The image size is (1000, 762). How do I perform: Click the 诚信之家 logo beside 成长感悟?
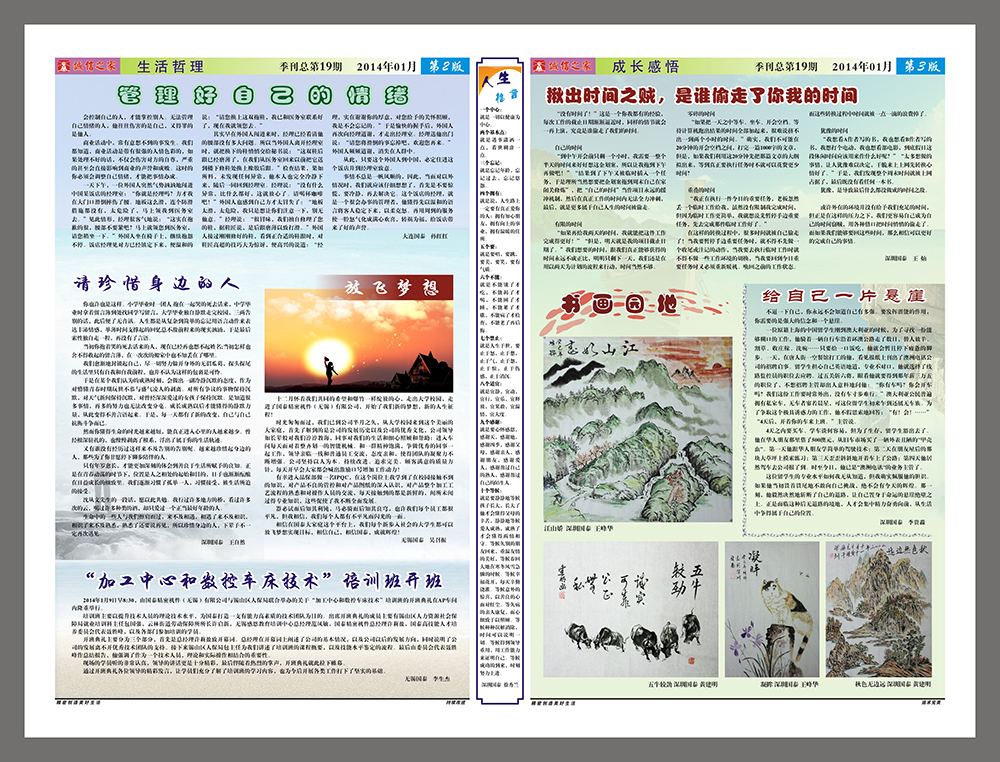[x=562, y=66]
